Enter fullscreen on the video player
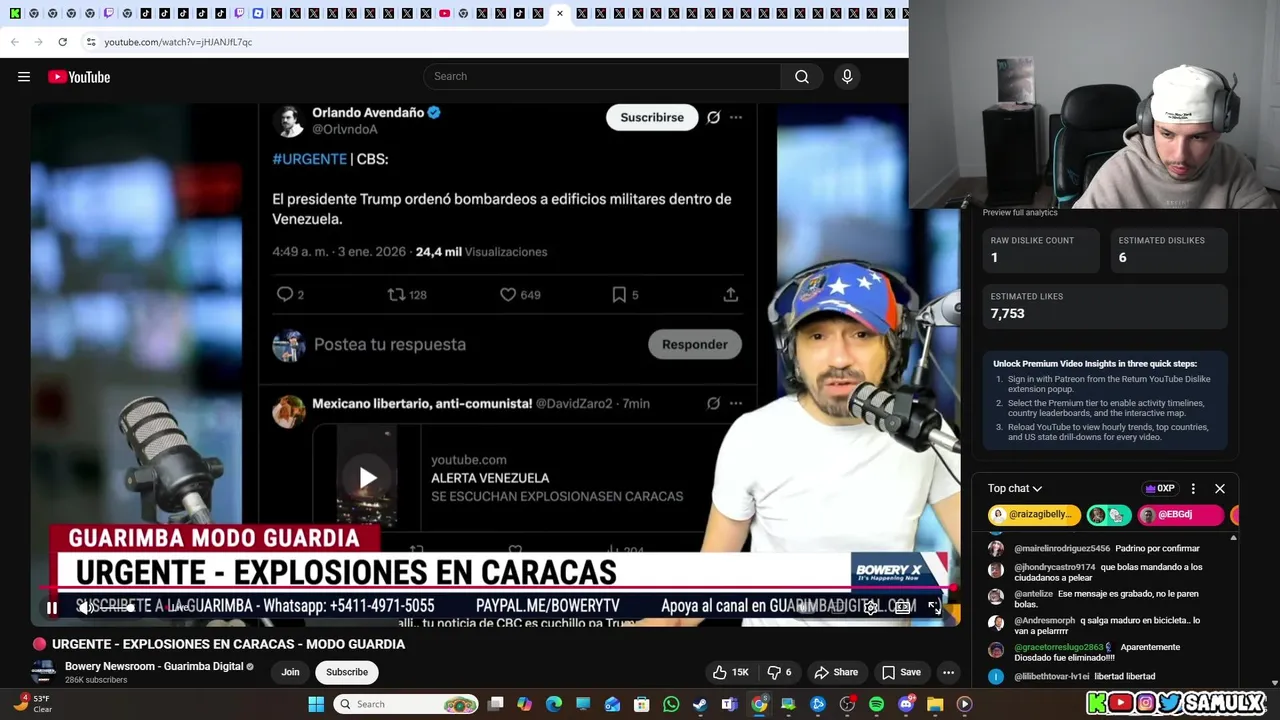The image size is (1280, 720). click(x=934, y=607)
